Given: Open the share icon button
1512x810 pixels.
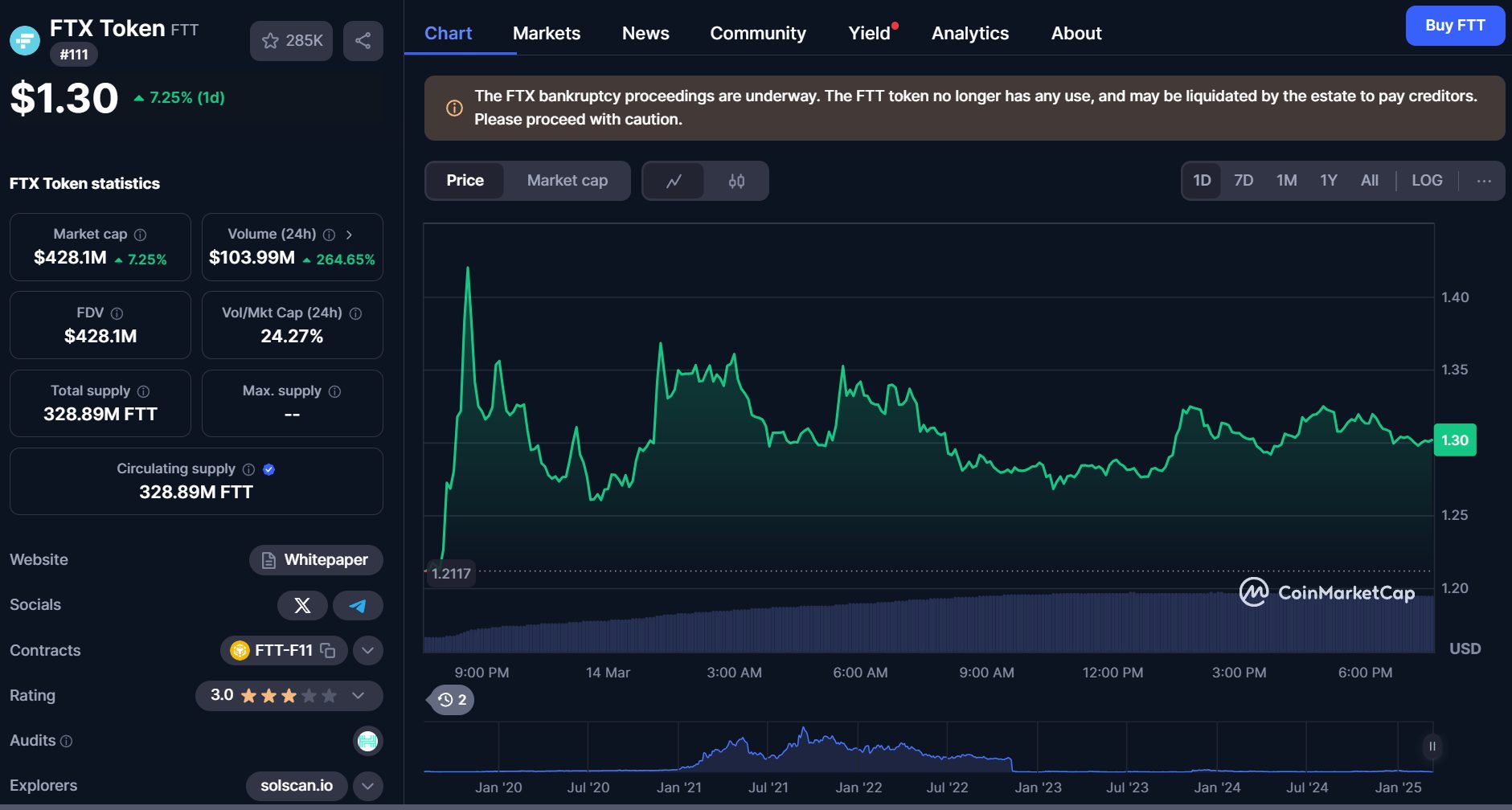Looking at the screenshot, I should [x=363, y=41].
